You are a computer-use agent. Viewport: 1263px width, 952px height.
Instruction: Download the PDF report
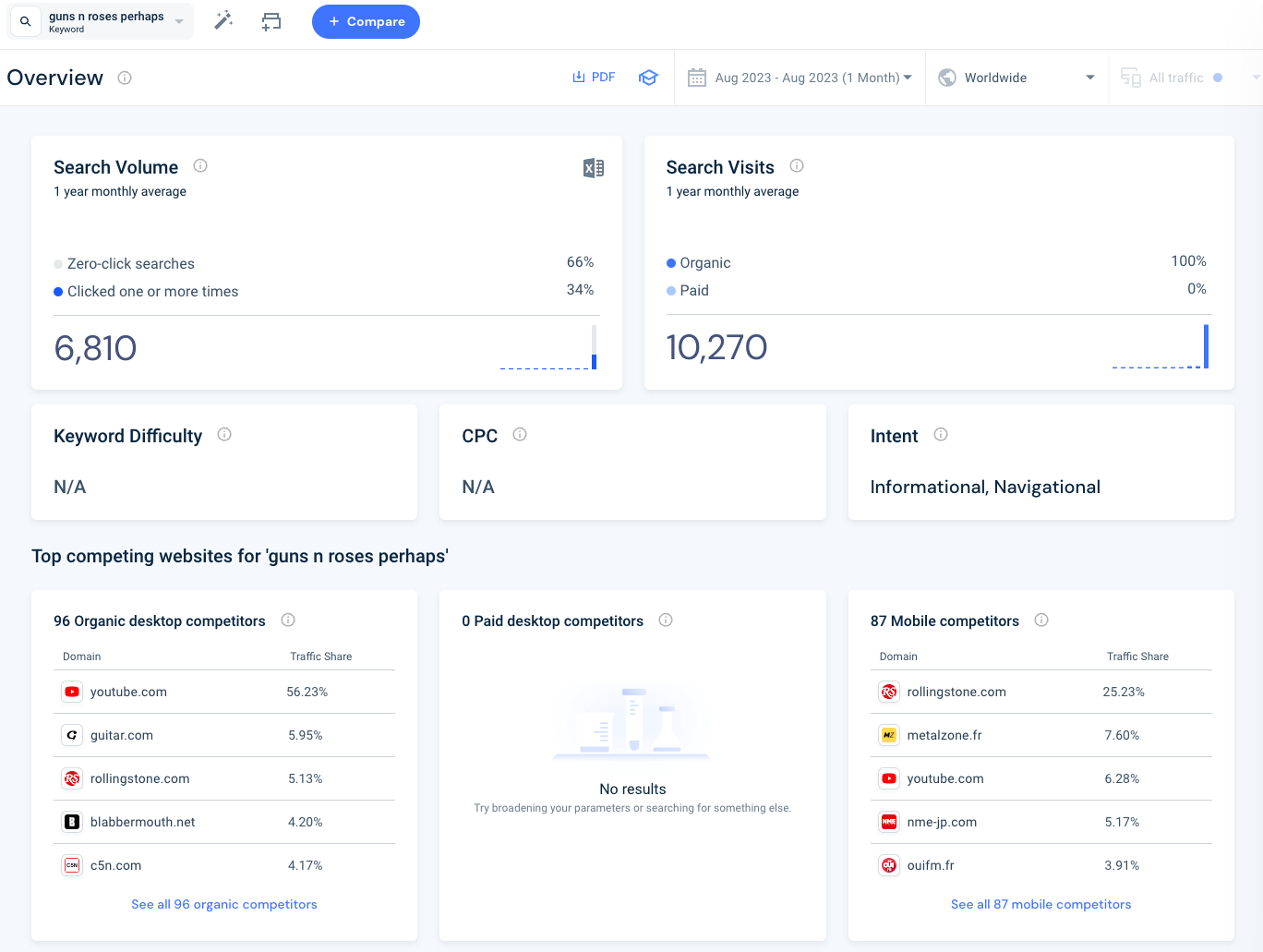click(x=594, y=78)
